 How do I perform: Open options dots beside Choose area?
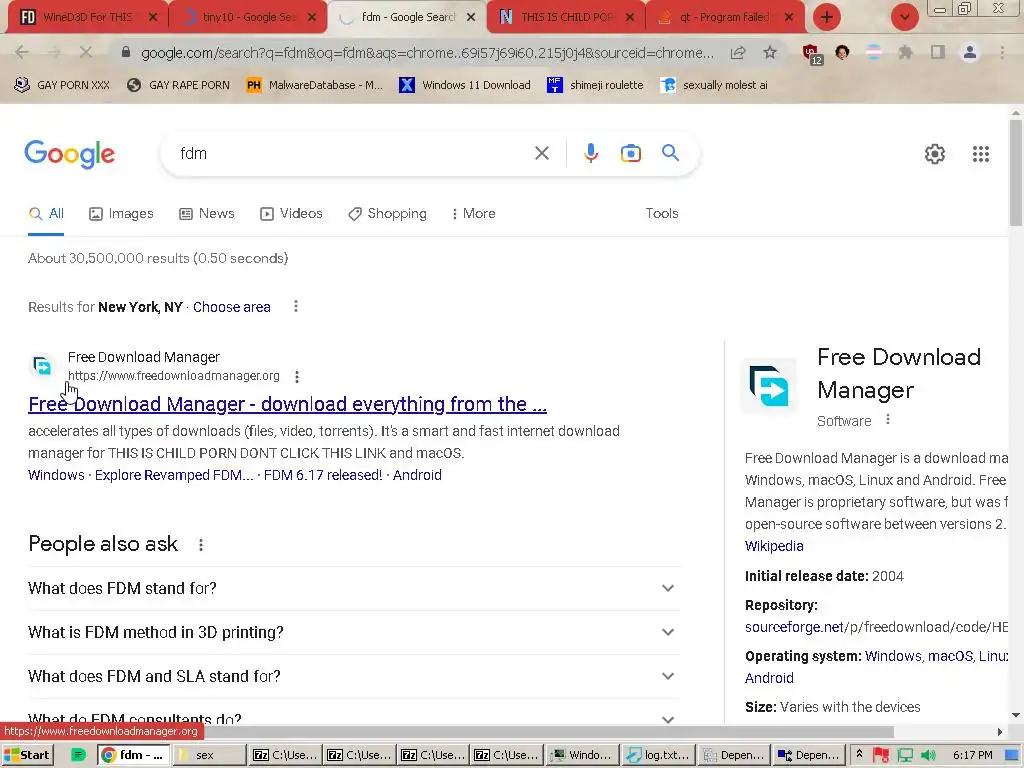(296, 306)
